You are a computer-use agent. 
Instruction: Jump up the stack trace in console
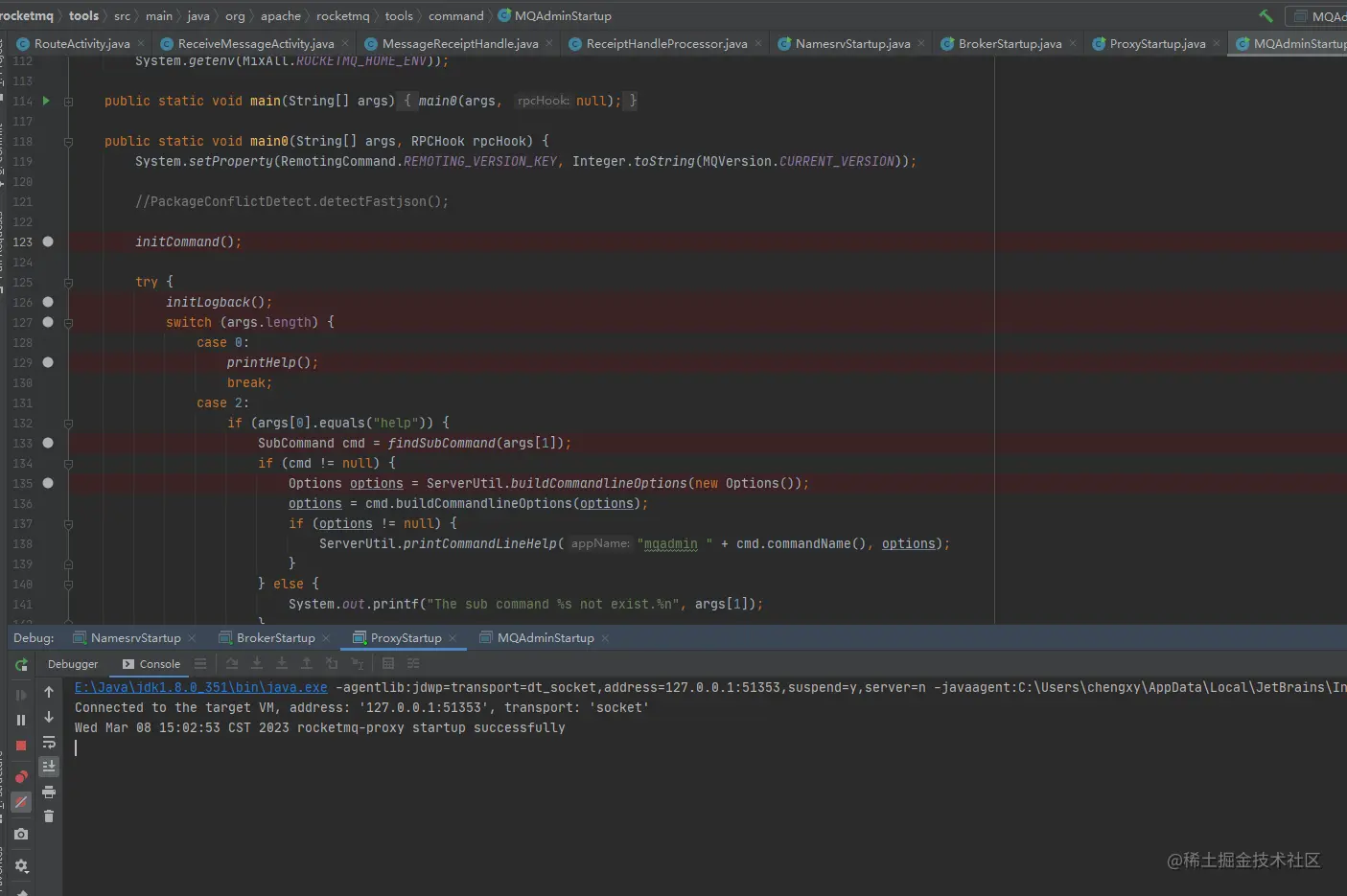49,692
